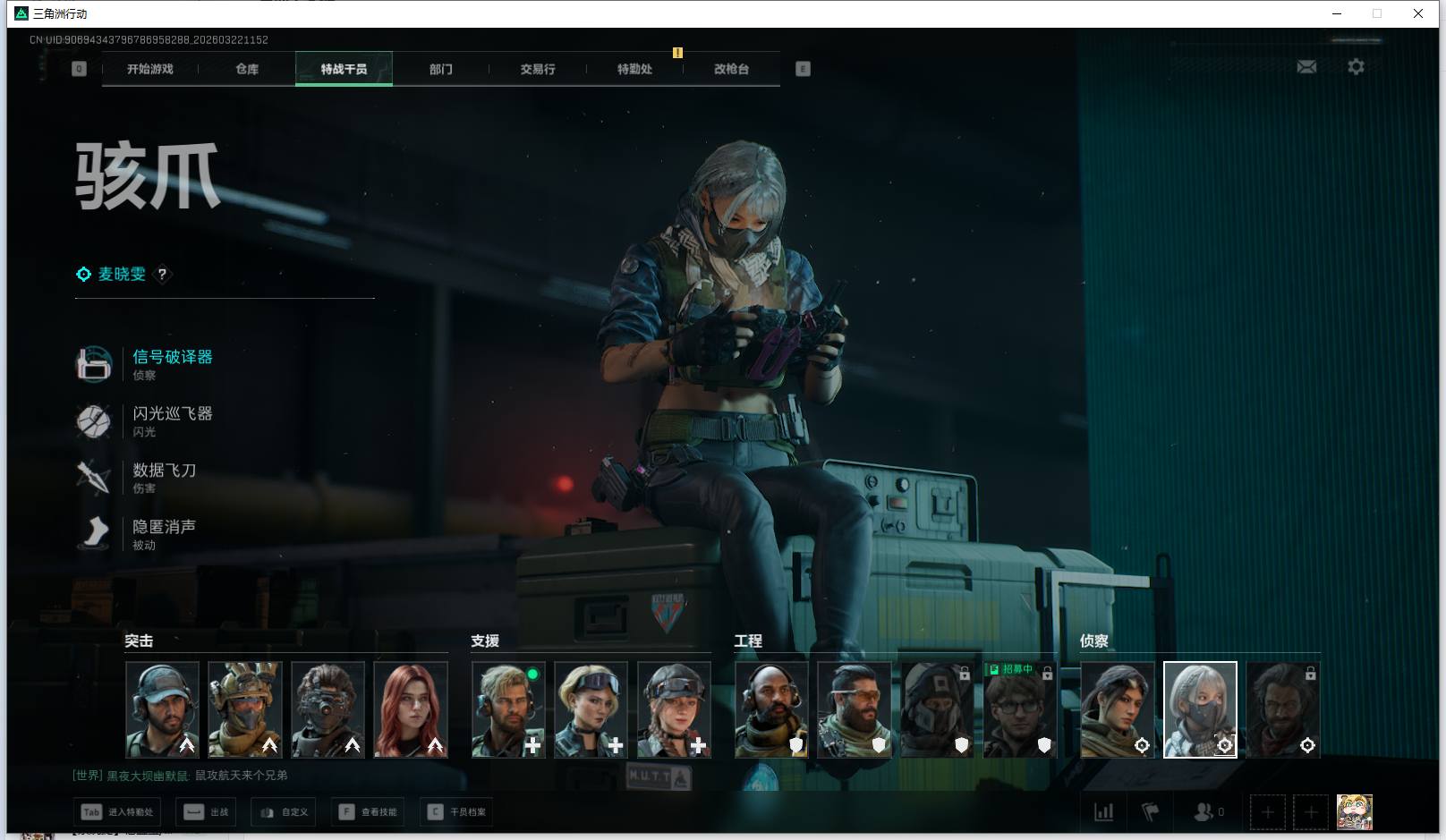Click the second empty squad slot plus
Image resolution: width=1446 pixels, height=840 pixels.
1311,812
